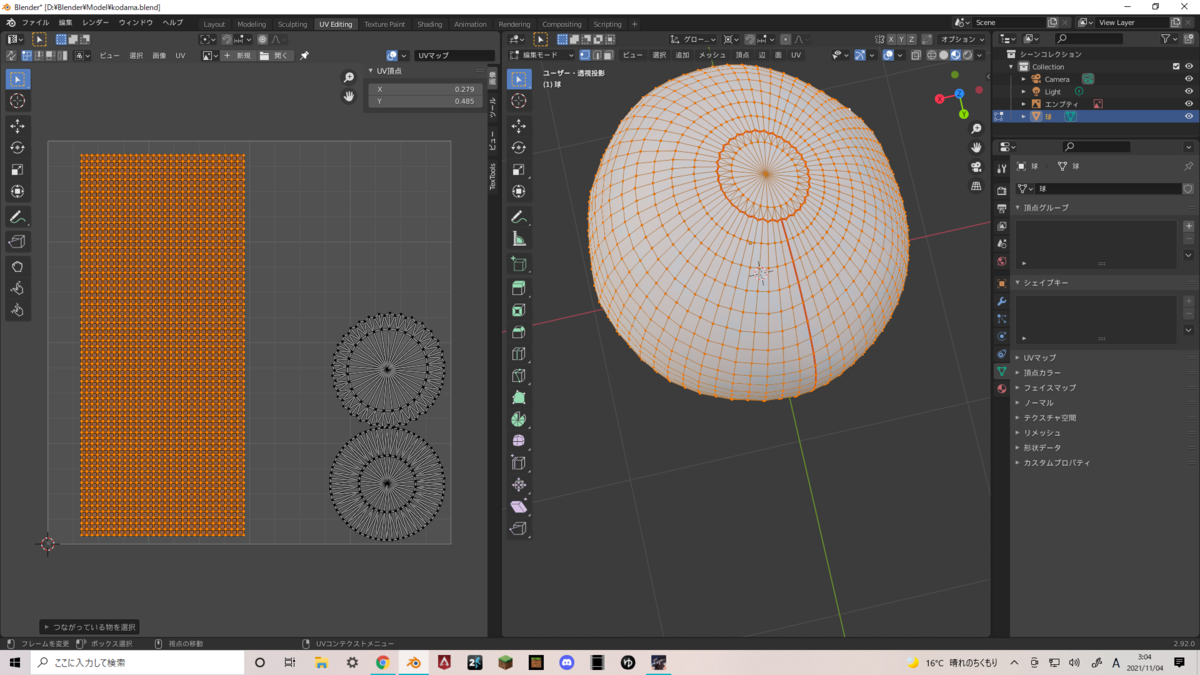Select the Grab sculpt tool in UV editor
This screenshot has height=675, width=1200.
18,266
